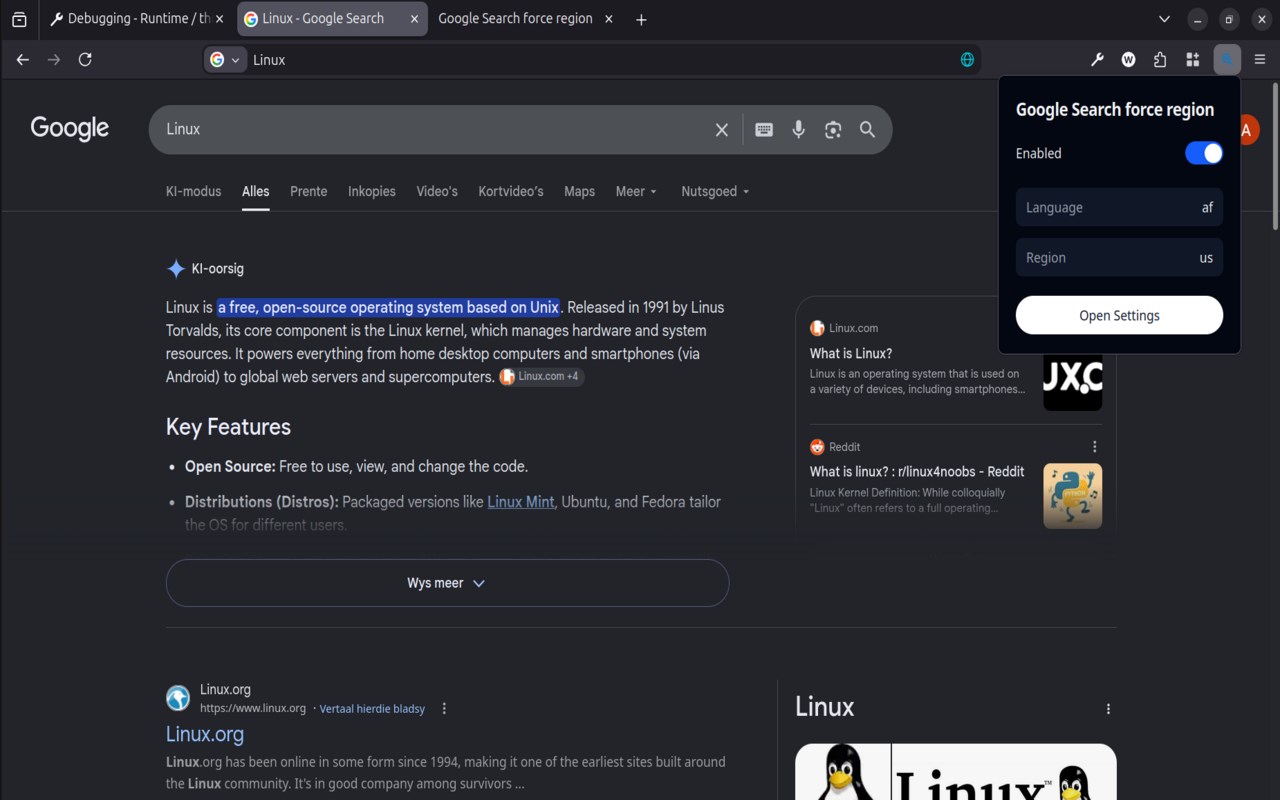This screenshot has width=1280, height=800.
Task: Open more options for the Linux.org result
Action: tap(444, 709)
